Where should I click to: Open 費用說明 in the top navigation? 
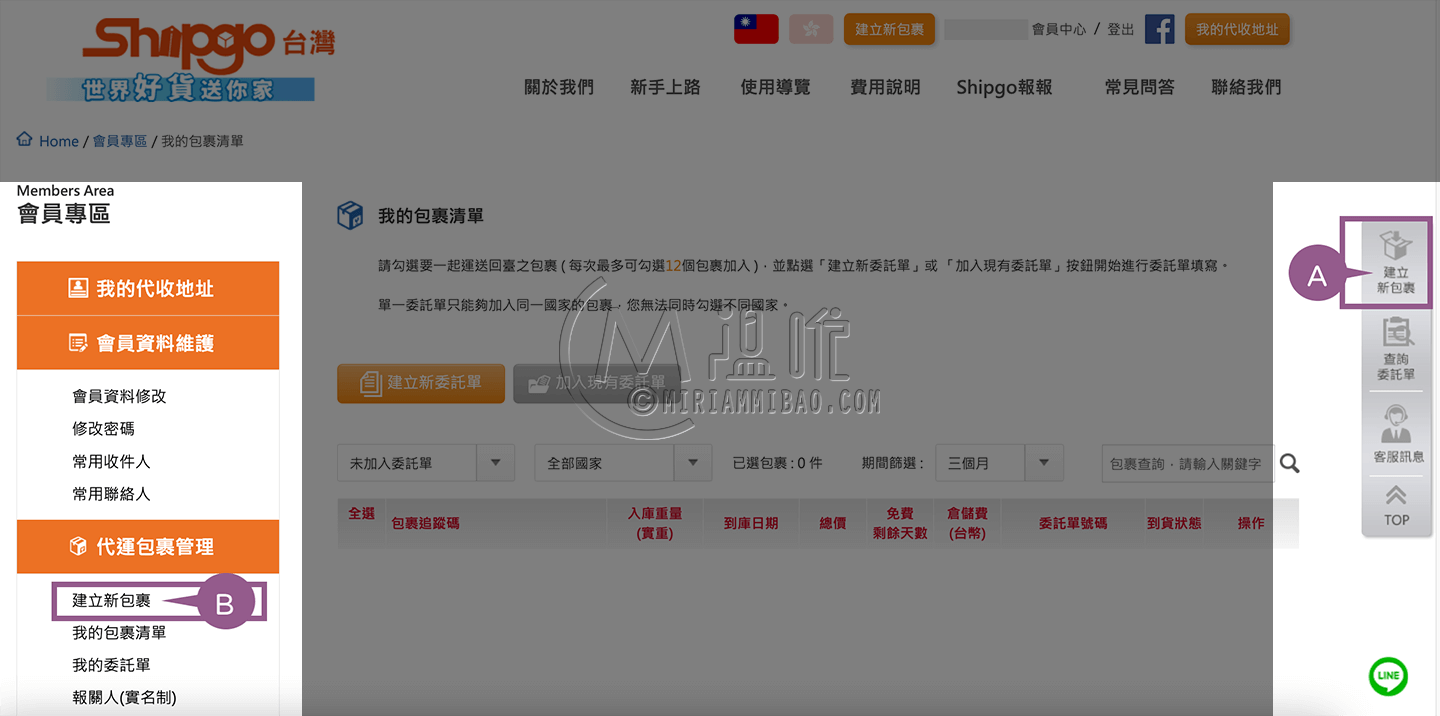pos(885,88)
